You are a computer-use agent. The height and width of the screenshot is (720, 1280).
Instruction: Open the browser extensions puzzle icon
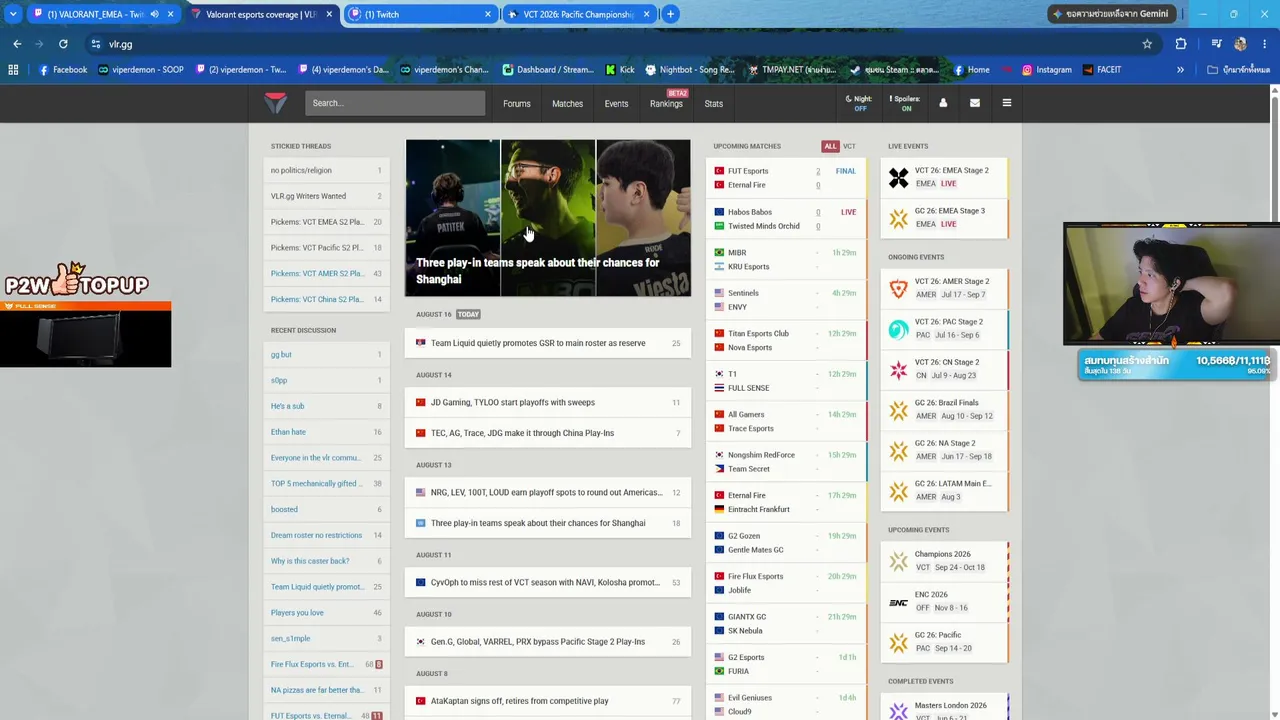[1181, 44]
